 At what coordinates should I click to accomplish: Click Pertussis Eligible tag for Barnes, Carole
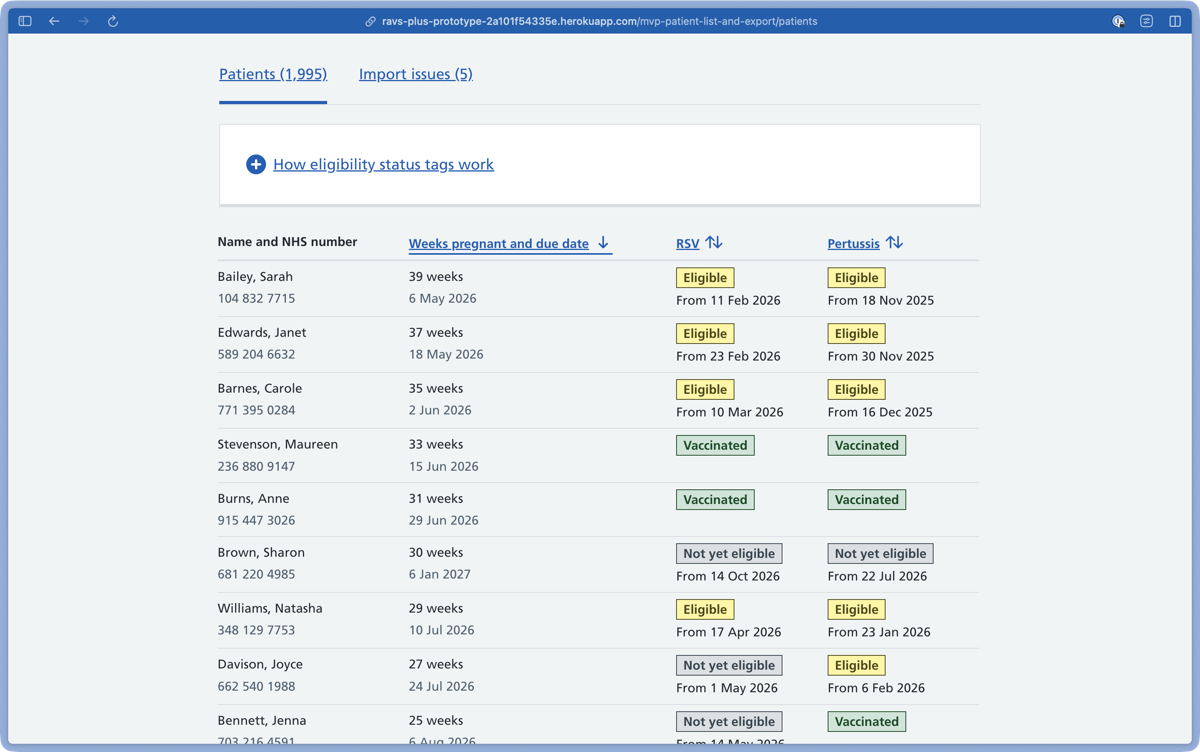coord(857,390)
